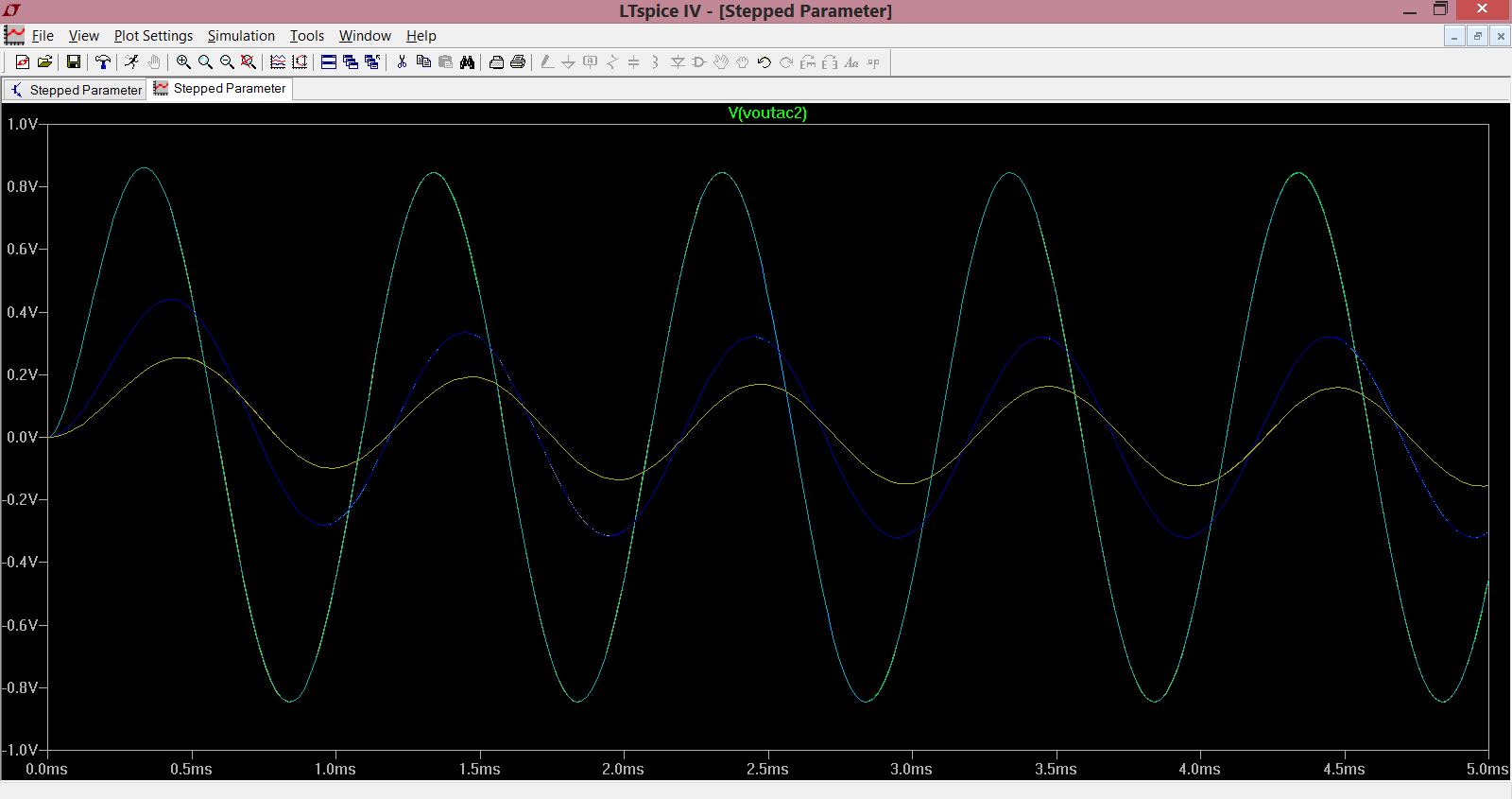
Task: Open Find with binoculars icon
Action: pyautogui.click(x=467, y=62)
